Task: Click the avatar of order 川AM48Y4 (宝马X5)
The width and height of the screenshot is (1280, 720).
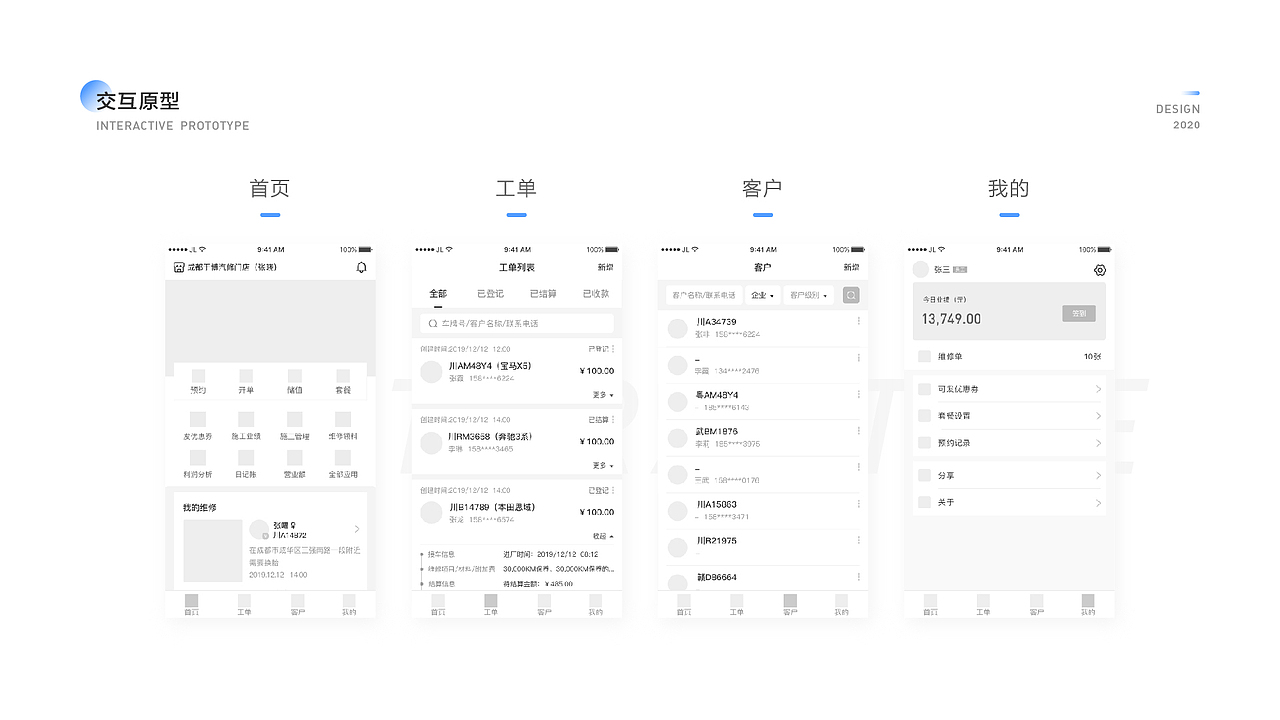Action: 431,372
